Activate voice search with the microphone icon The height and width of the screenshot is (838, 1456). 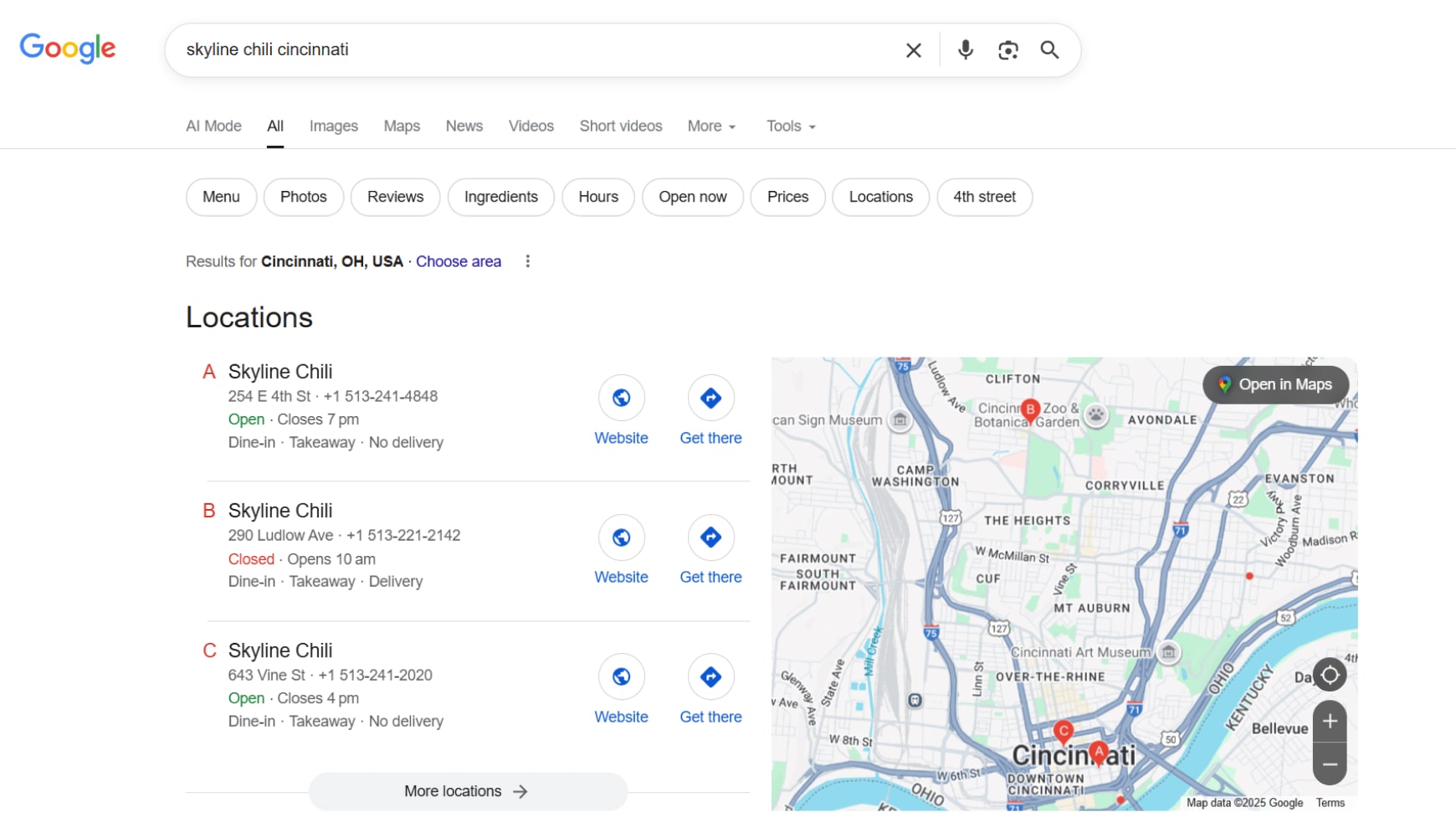coord(966,49)
